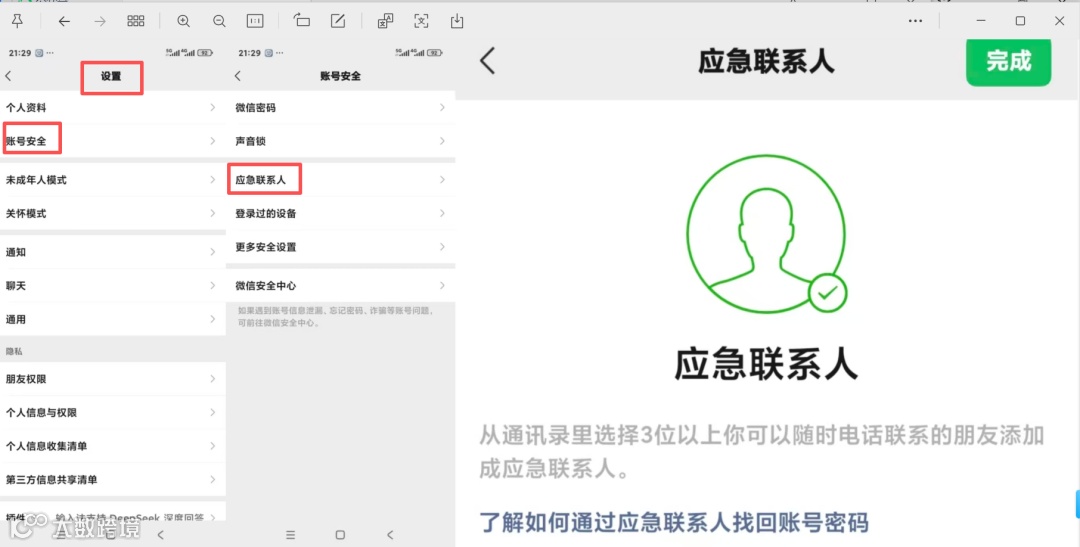Click the 设置 screen title

pyautogui.click(x=111, y=76)
